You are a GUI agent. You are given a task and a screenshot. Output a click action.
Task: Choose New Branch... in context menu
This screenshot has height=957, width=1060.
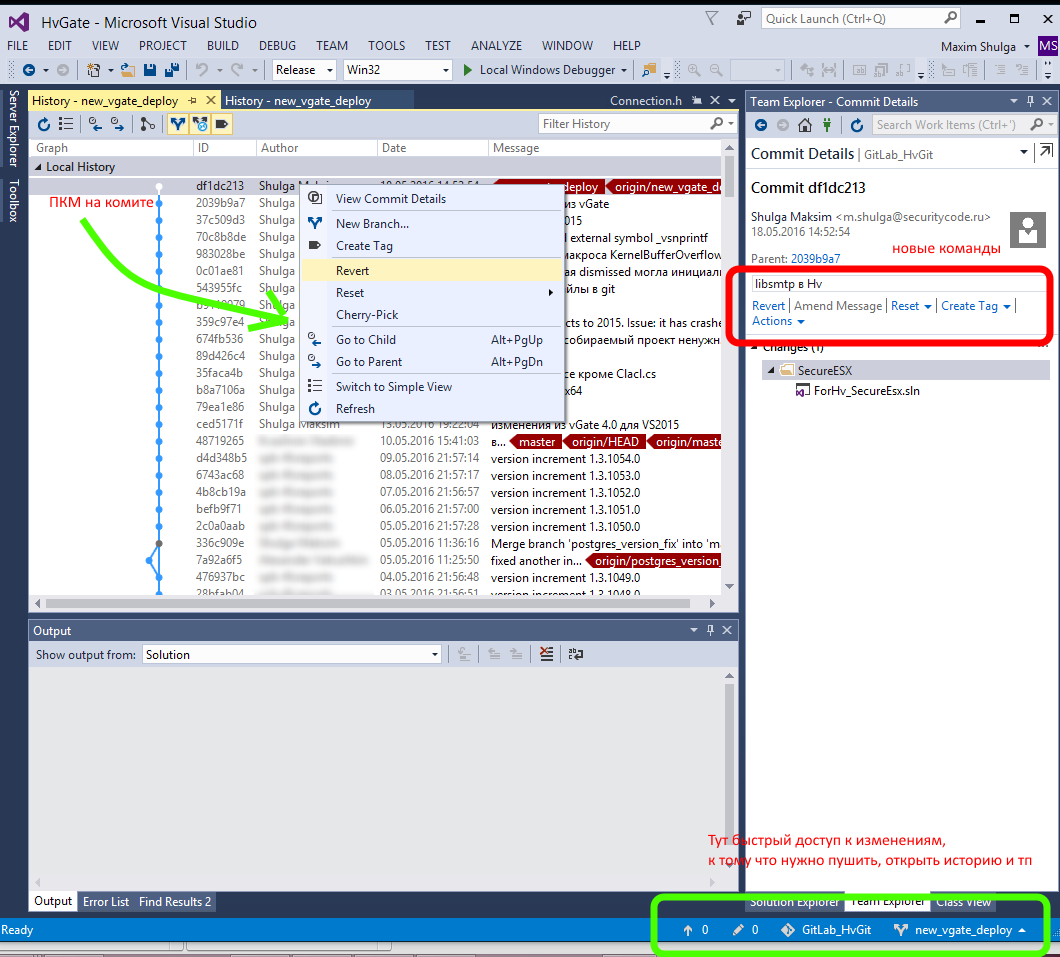pos(432,224)
